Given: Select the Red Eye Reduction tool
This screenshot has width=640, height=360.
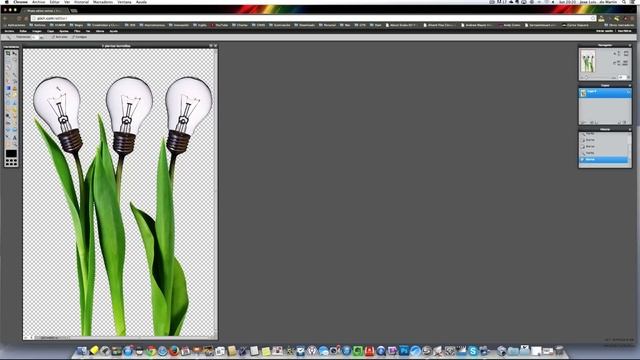Looking at the screenshot, I should point(8,122).
